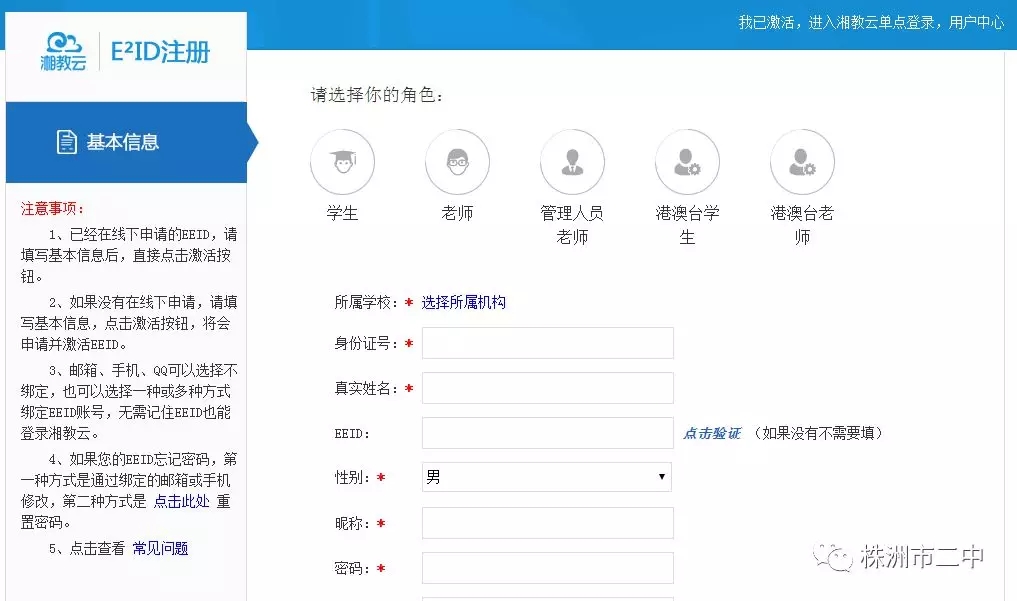Click the 身份证号 ID number field

pyautogui.click(x=545, y=342)
